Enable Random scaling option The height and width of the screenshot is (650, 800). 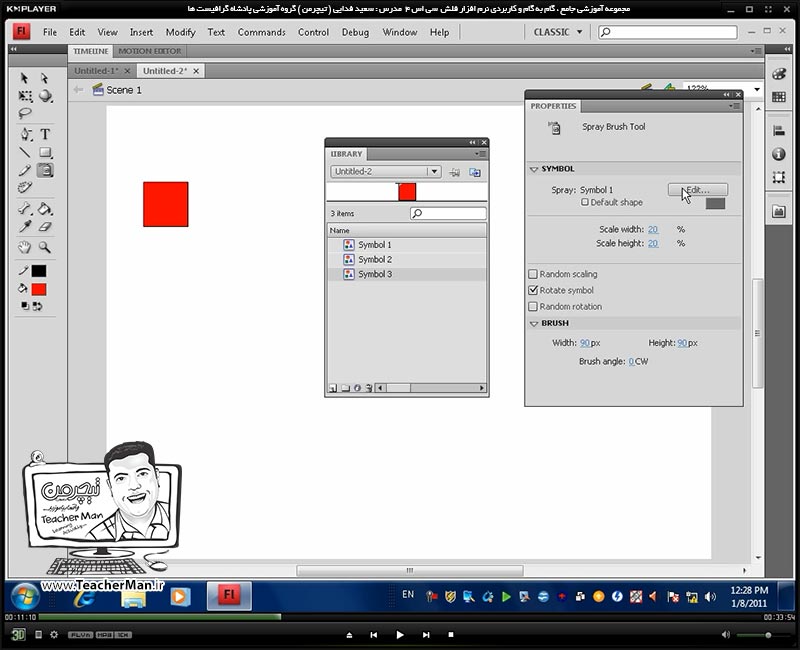(x=533, y=274)
